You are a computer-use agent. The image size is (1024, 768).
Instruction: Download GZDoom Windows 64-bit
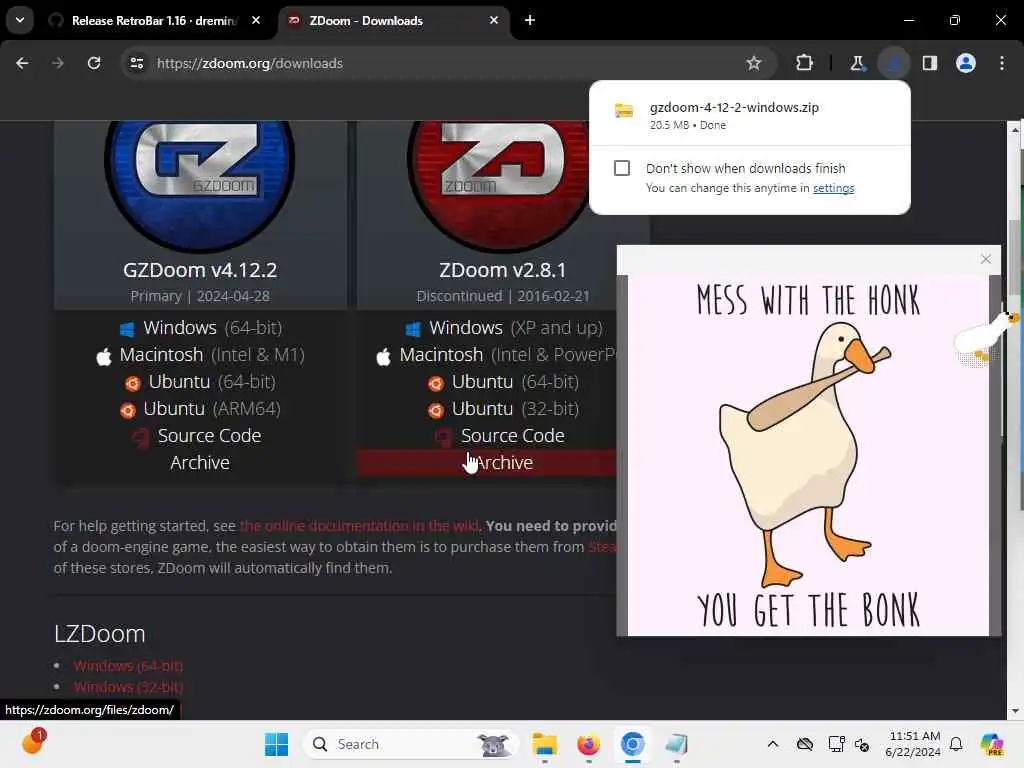[x=200, y=328]
